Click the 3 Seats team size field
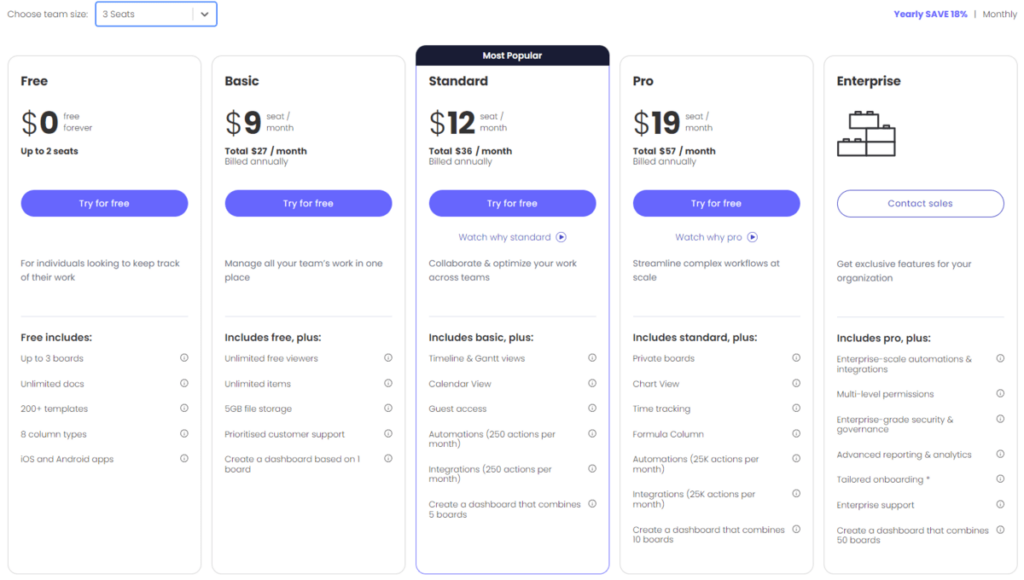1024x580 pixels. 156,14
